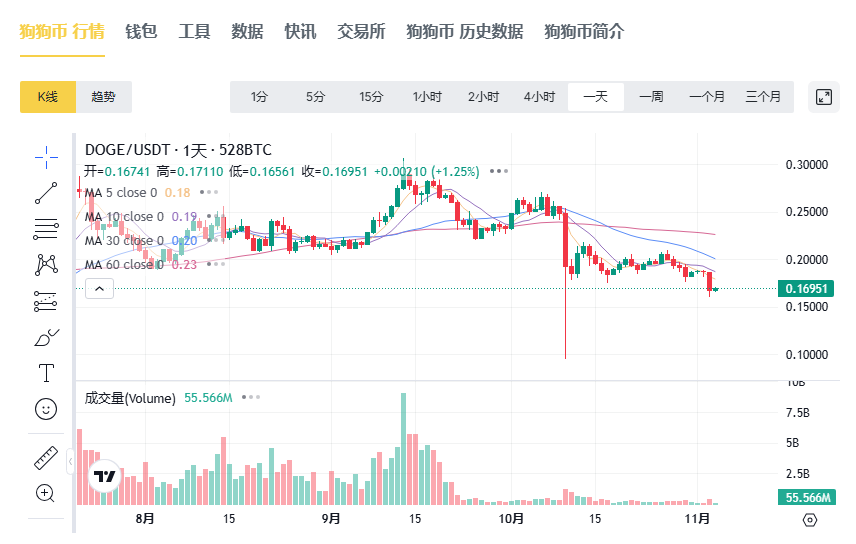Viewport: 856px width, 544px height.
Task: Switch chart to 趋势 view
Action: pyautogui.click(x=104, y=97)
